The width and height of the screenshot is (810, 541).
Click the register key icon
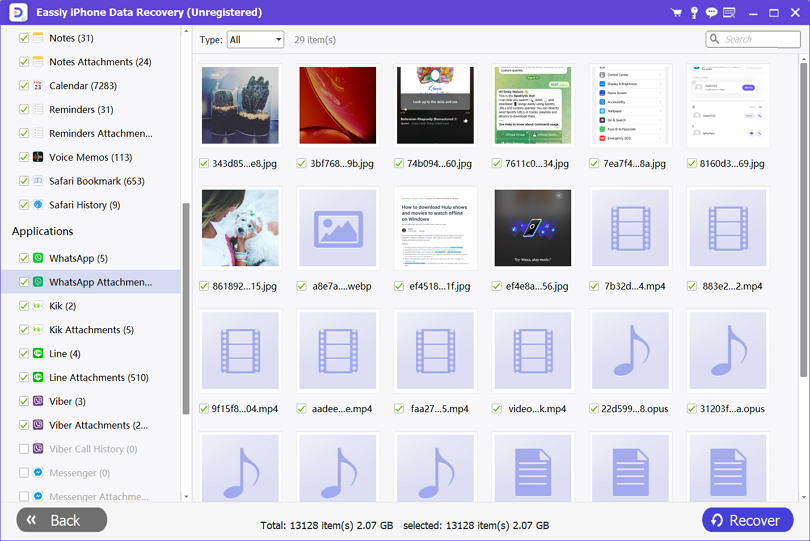[694, 12]
